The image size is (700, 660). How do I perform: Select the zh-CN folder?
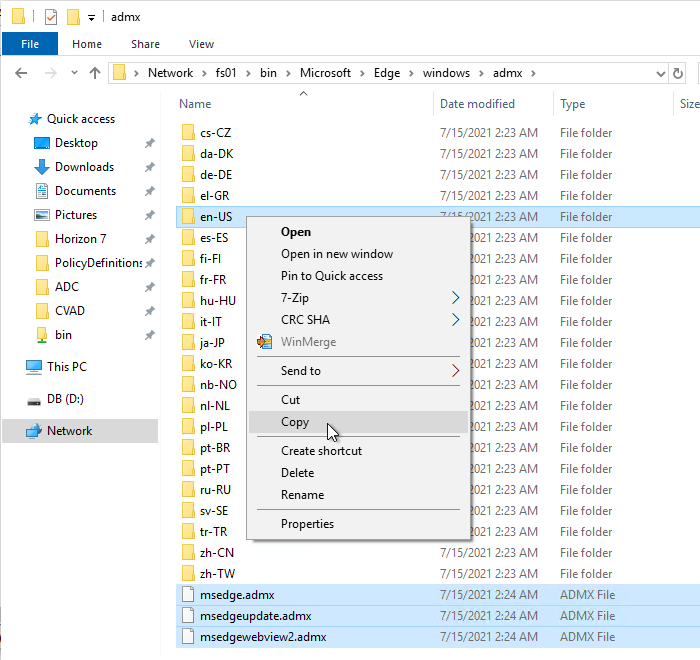click(217, 553)
